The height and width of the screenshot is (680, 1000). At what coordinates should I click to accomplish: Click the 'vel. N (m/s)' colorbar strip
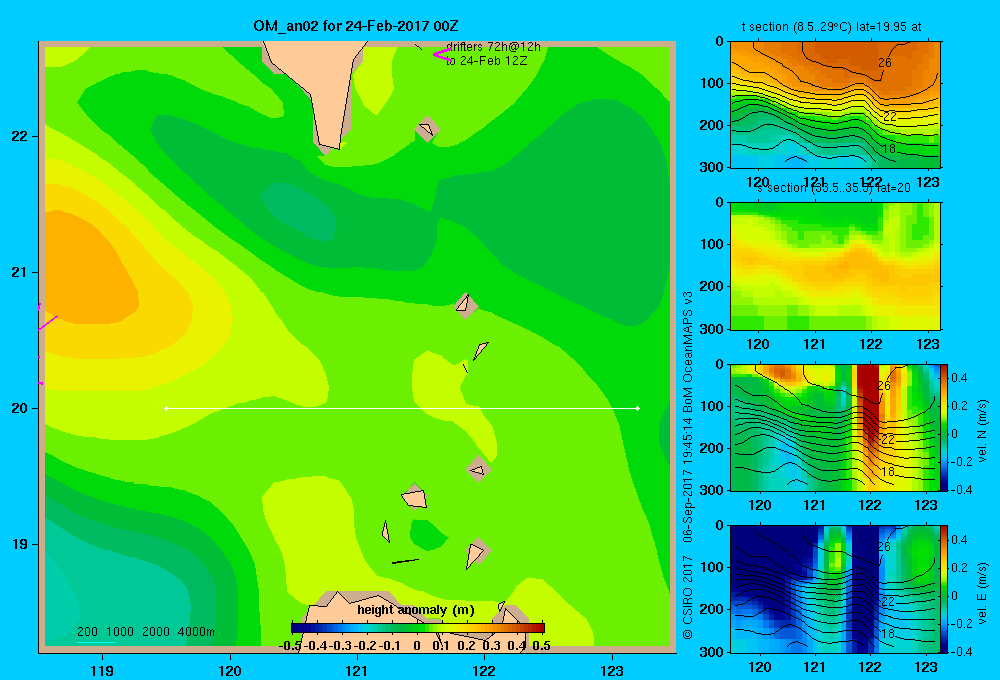tap(945, 427)
